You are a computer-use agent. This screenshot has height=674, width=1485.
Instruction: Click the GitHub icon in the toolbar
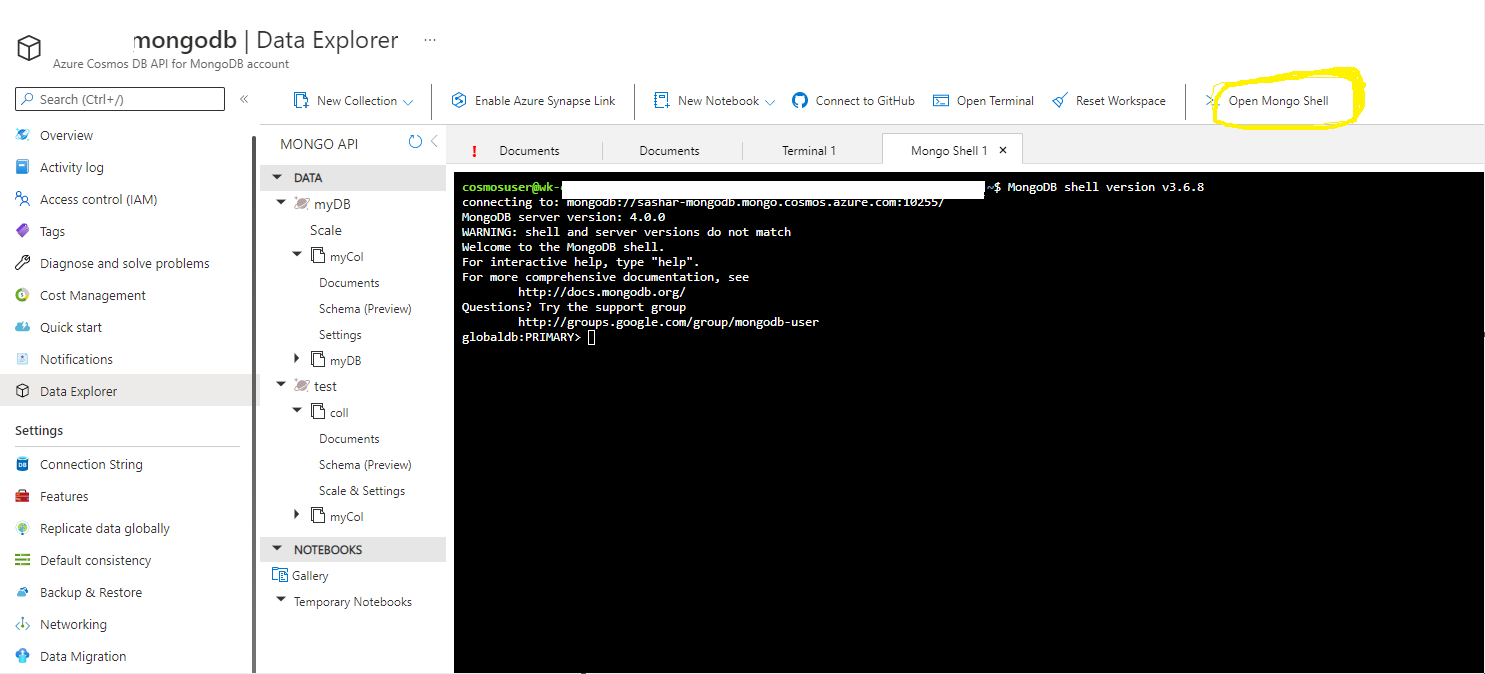click(x=799, y=100)
